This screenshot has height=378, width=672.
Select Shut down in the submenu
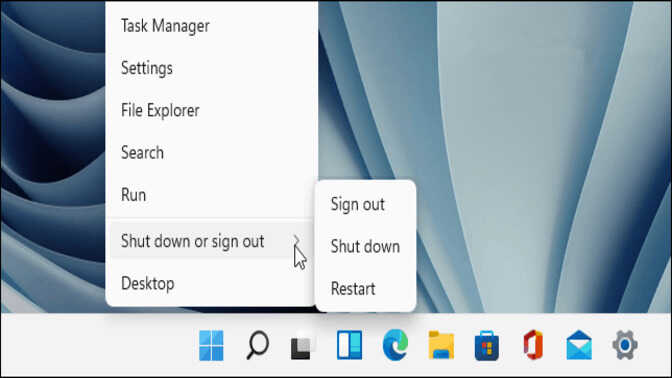[x=366, y=246]
